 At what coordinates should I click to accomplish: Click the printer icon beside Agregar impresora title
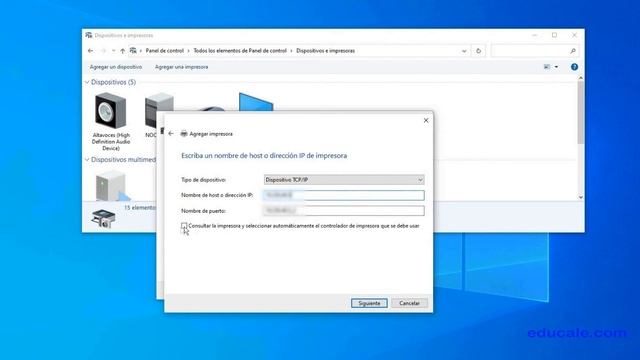click(x=184, y=133)
